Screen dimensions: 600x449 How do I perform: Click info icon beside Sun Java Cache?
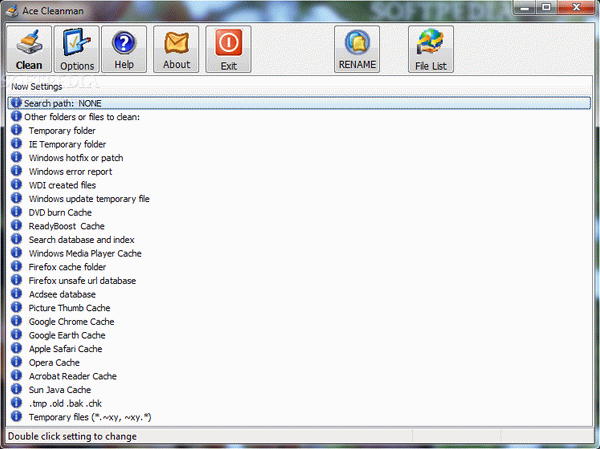(x=16, y=389)
